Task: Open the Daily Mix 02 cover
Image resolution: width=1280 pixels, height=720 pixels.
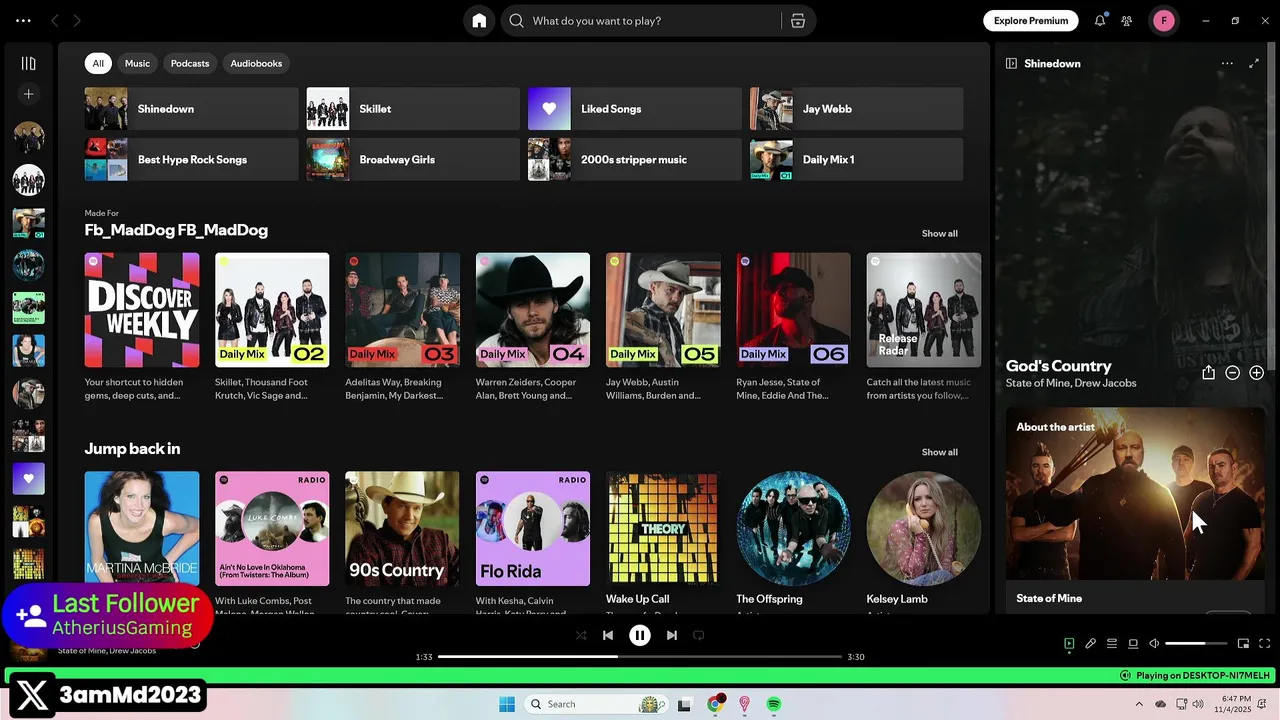Action: [x=272, y=310]
